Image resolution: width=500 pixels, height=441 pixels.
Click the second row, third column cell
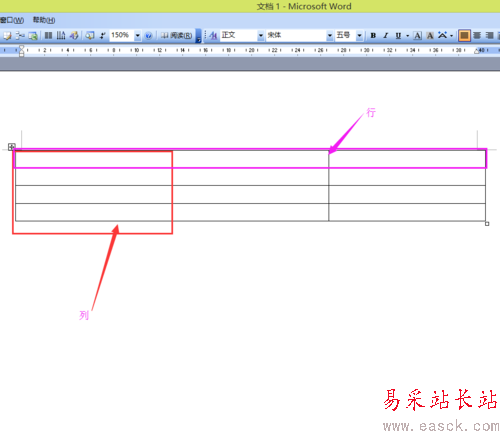tap(407, 177)
